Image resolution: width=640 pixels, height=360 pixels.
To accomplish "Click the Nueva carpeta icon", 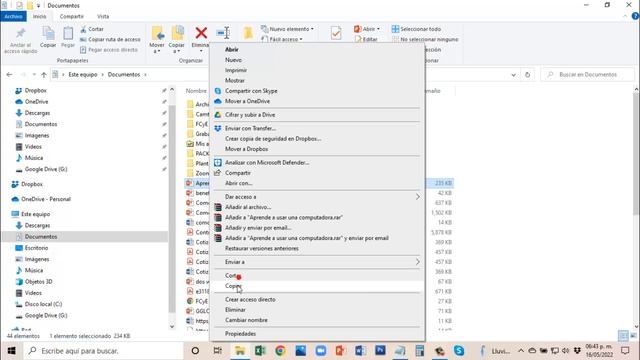I will (x=248, y=33).
